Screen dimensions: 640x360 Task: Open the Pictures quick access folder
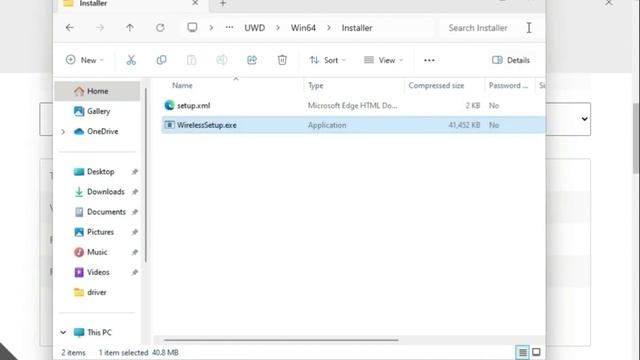[x=100, y=232]
